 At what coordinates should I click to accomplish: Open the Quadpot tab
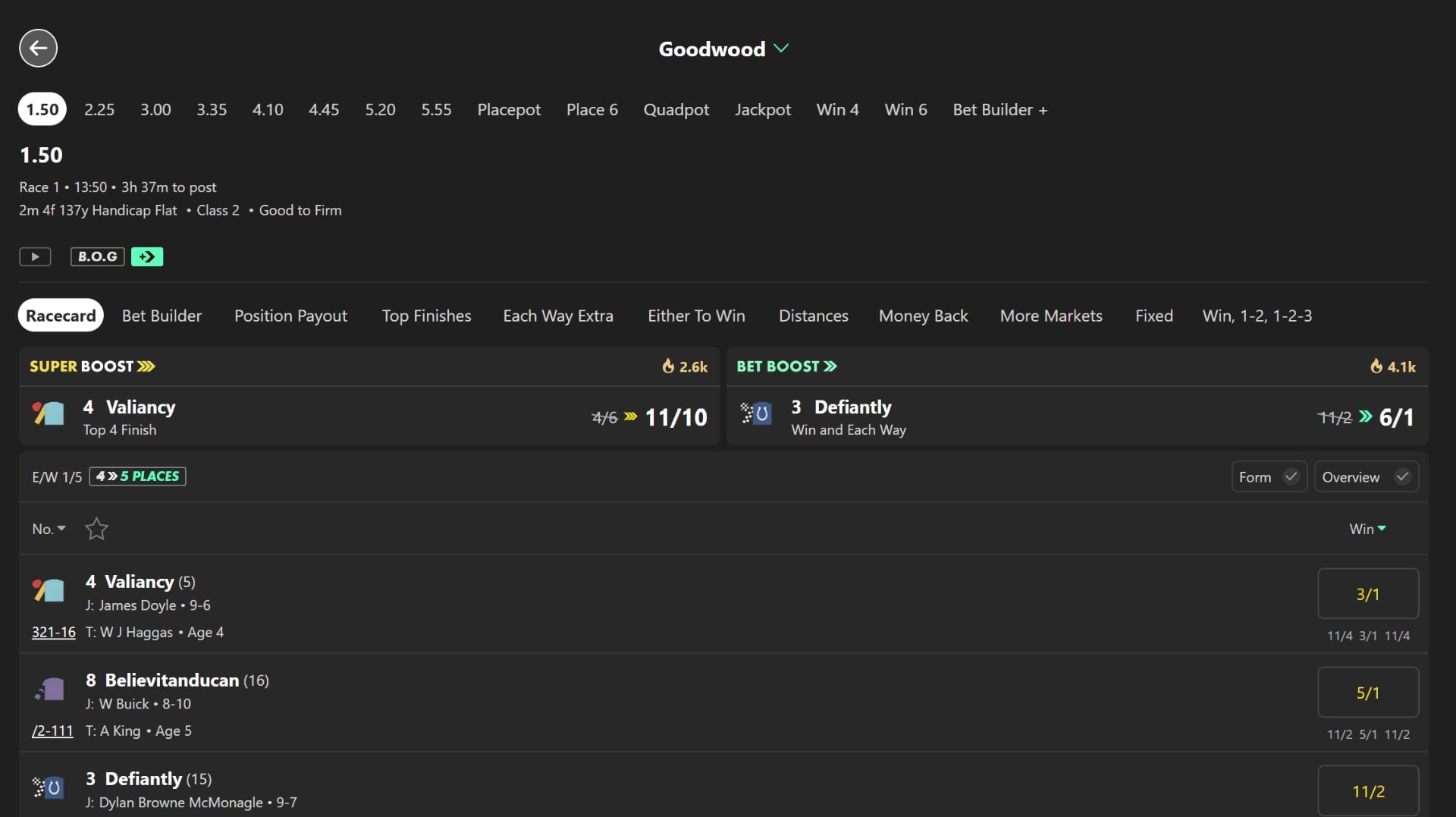pyautogui.click(x=676, y=110)
